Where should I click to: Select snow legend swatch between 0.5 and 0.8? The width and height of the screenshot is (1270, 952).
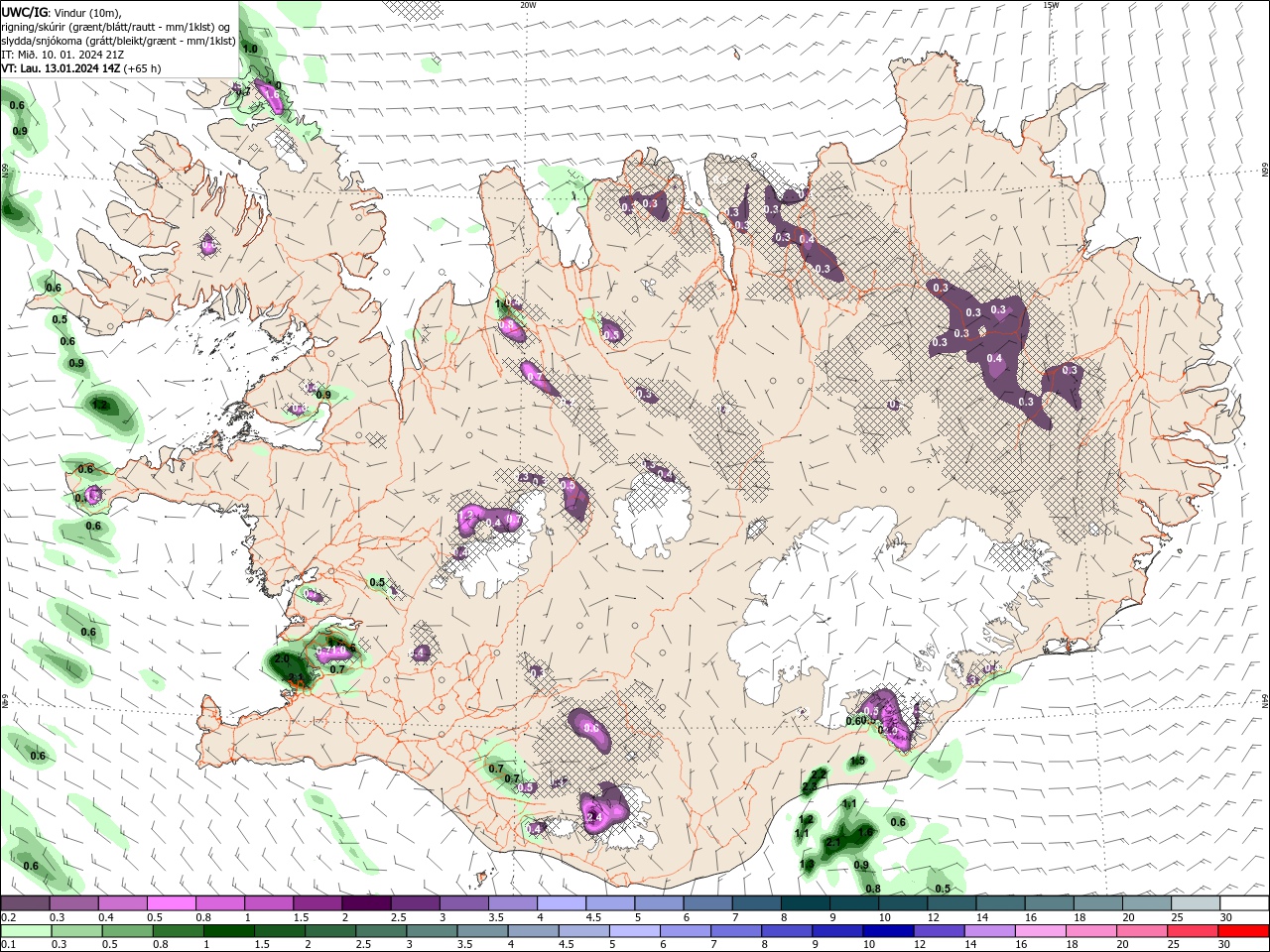pos(172,902)
